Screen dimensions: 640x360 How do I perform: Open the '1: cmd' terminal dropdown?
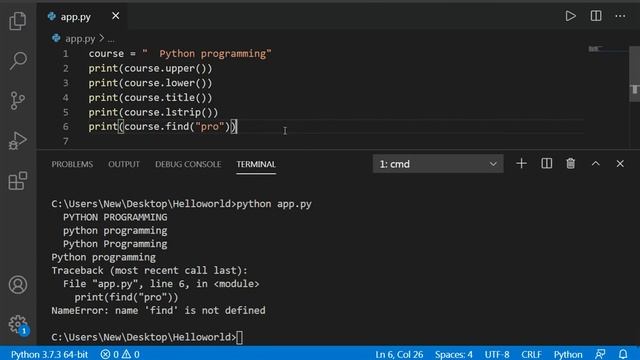(x=438, y=164)
